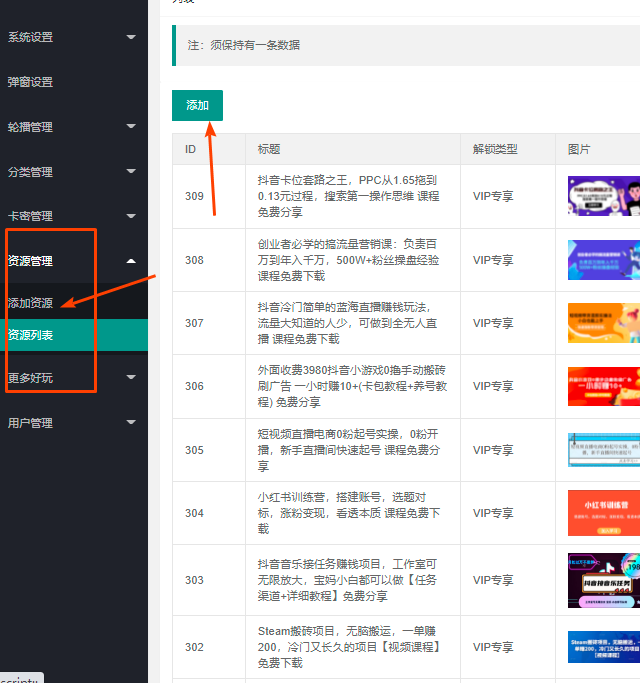Click the note 注：须保持有一条数据
Image resolution: width=640 pixels, height=683 pixels.
(244, 45)
